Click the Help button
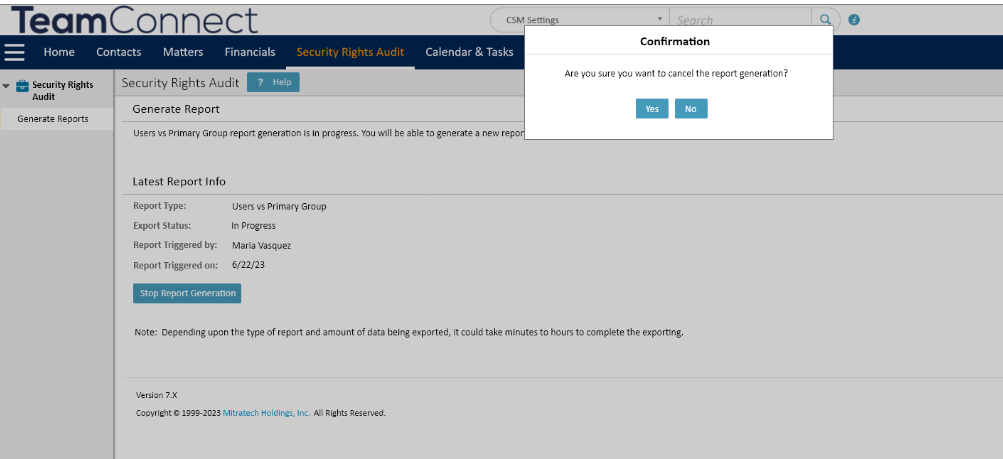Image resolution: width=1003 pixels, height=459 pixels. pyautogui.click(x=273, y=82)
